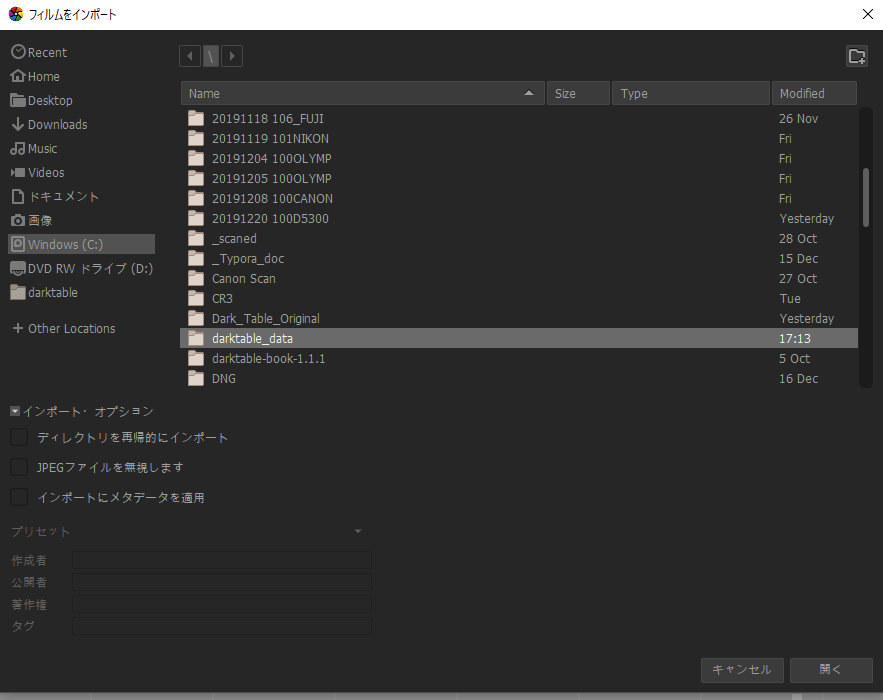Select folder 20191118 106_FUJI
Viewport: 883px width, 700px height.
(519, 119)
